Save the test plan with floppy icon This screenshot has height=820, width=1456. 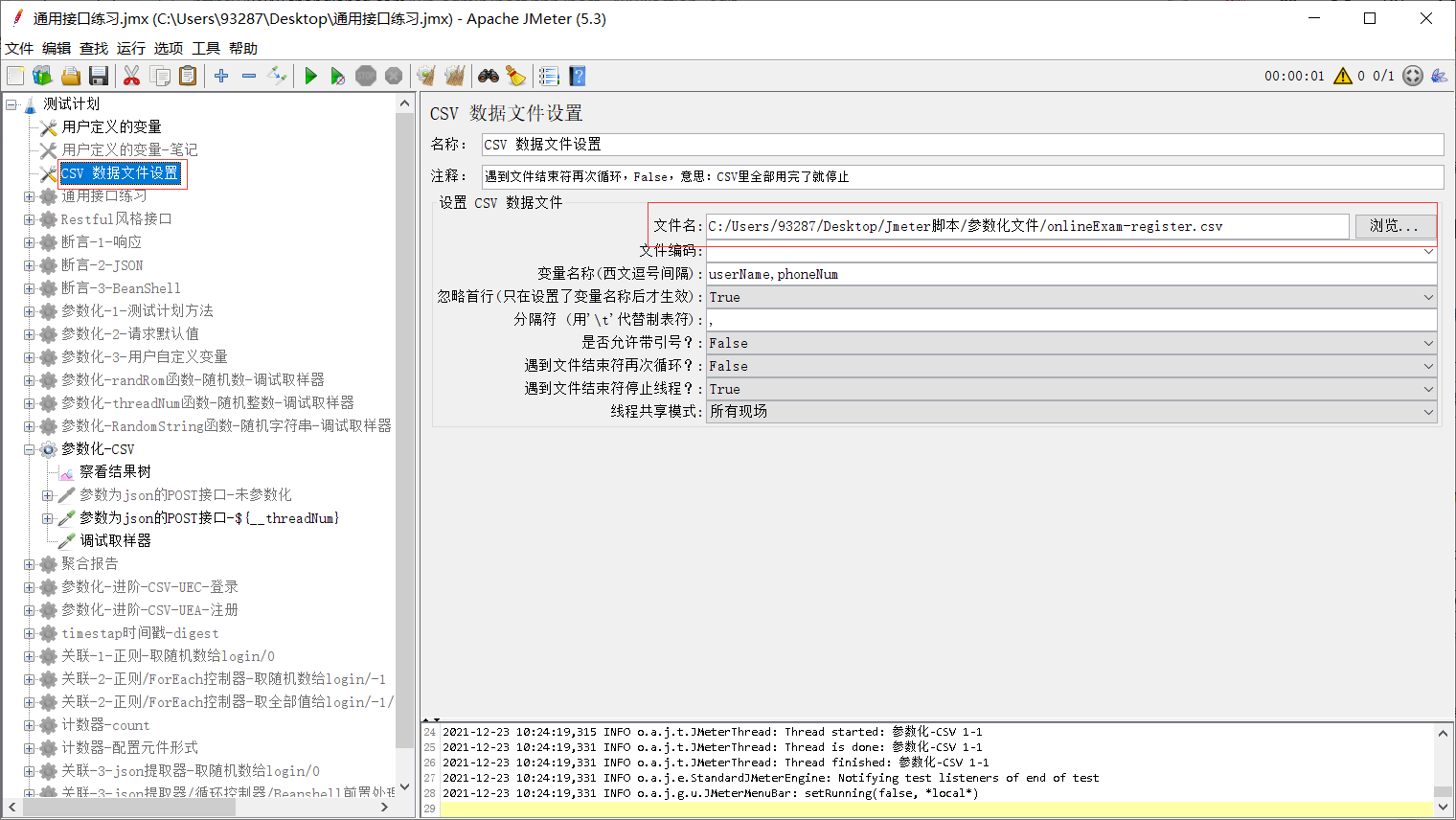coord(98,76)
